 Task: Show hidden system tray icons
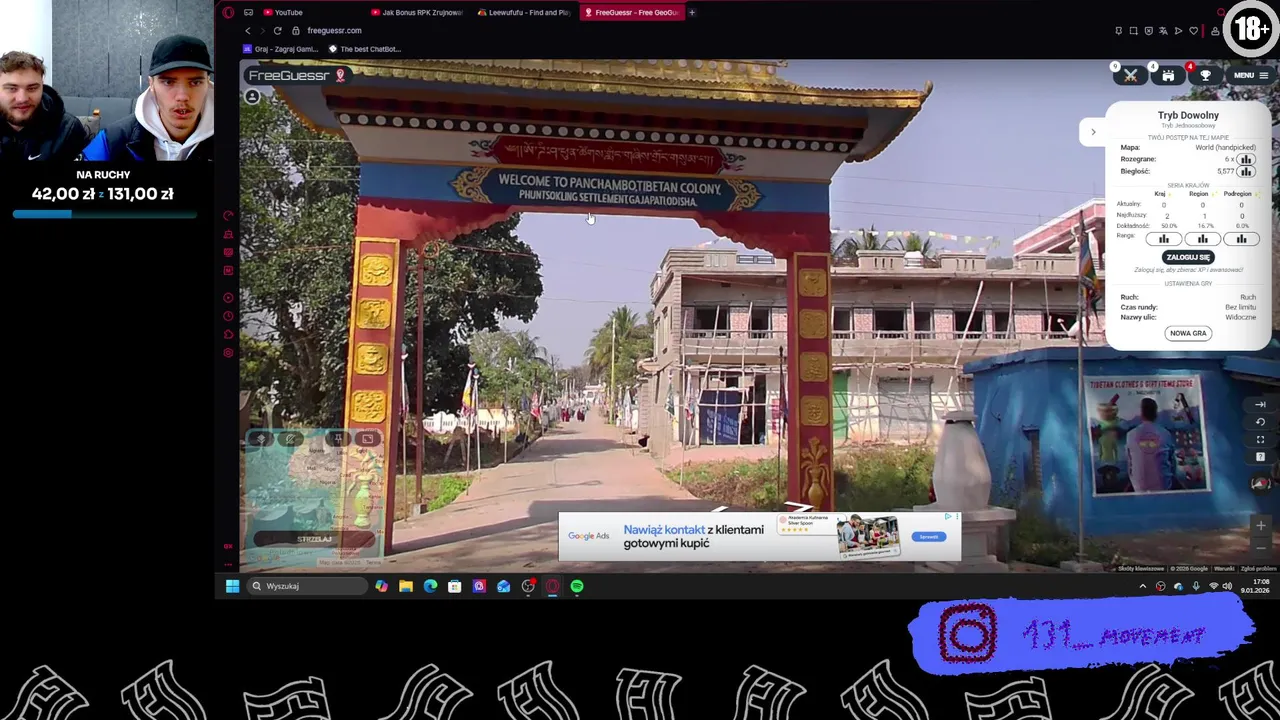coord(1143,586)
